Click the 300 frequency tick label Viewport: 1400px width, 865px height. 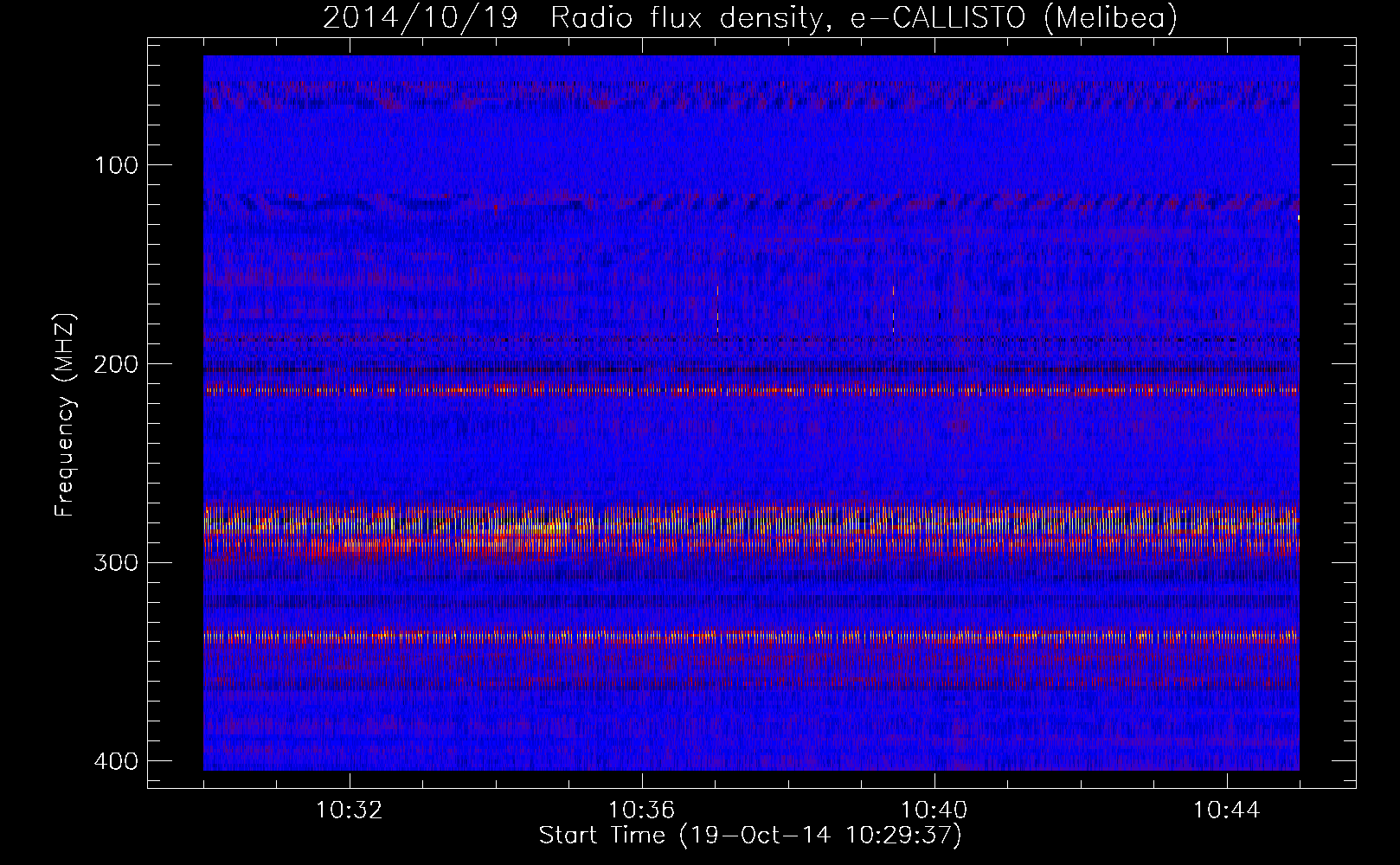point(115,563)
